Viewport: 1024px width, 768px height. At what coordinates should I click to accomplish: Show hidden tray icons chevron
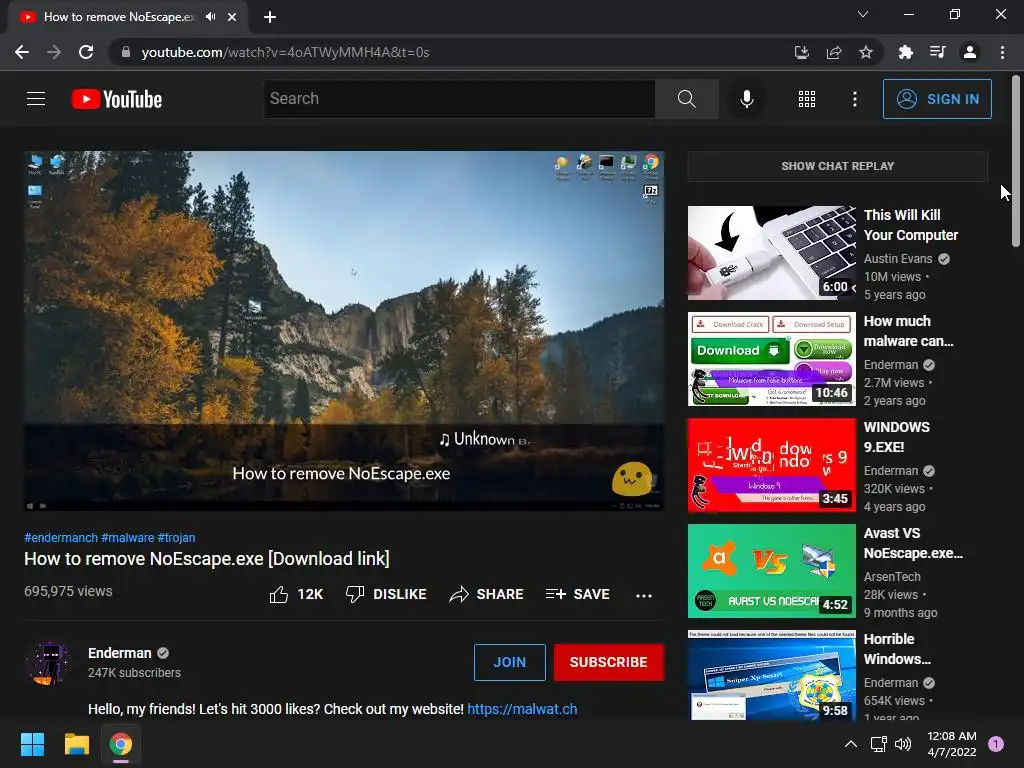pos(850,744)
